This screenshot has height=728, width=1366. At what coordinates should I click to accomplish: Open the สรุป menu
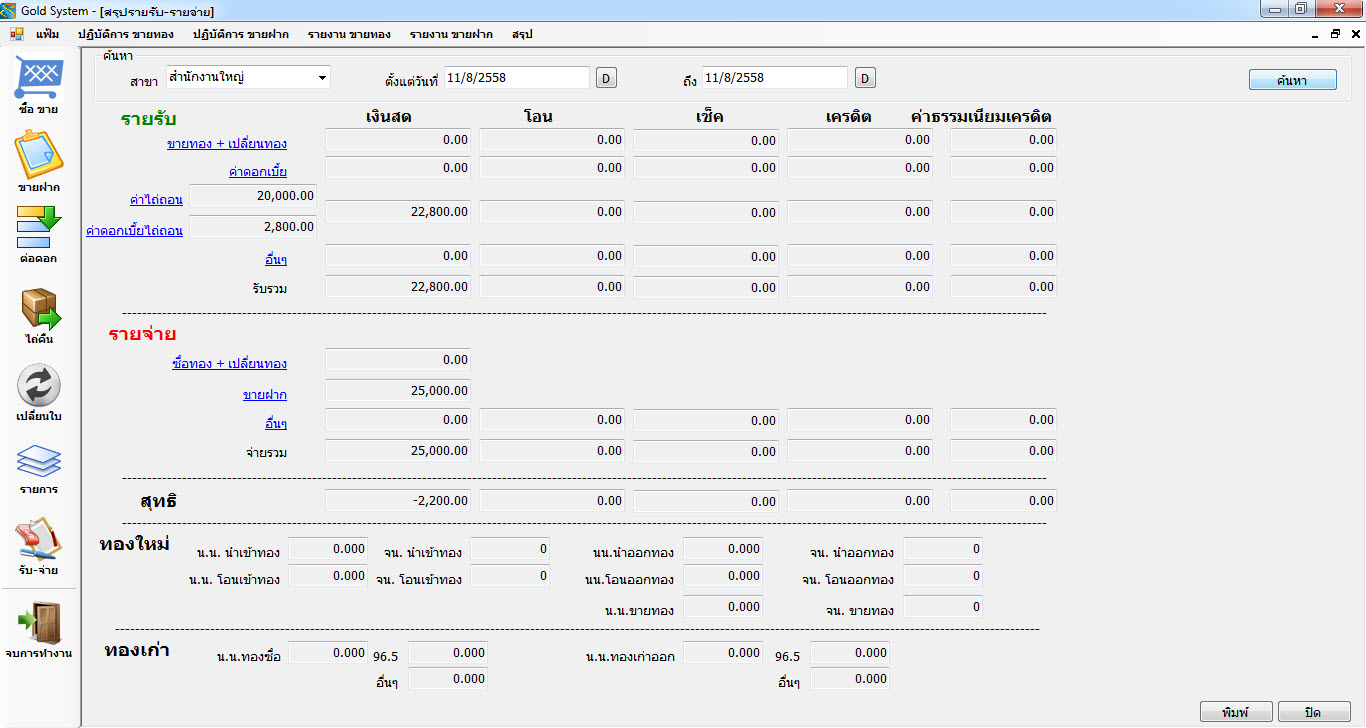(522, 34)
